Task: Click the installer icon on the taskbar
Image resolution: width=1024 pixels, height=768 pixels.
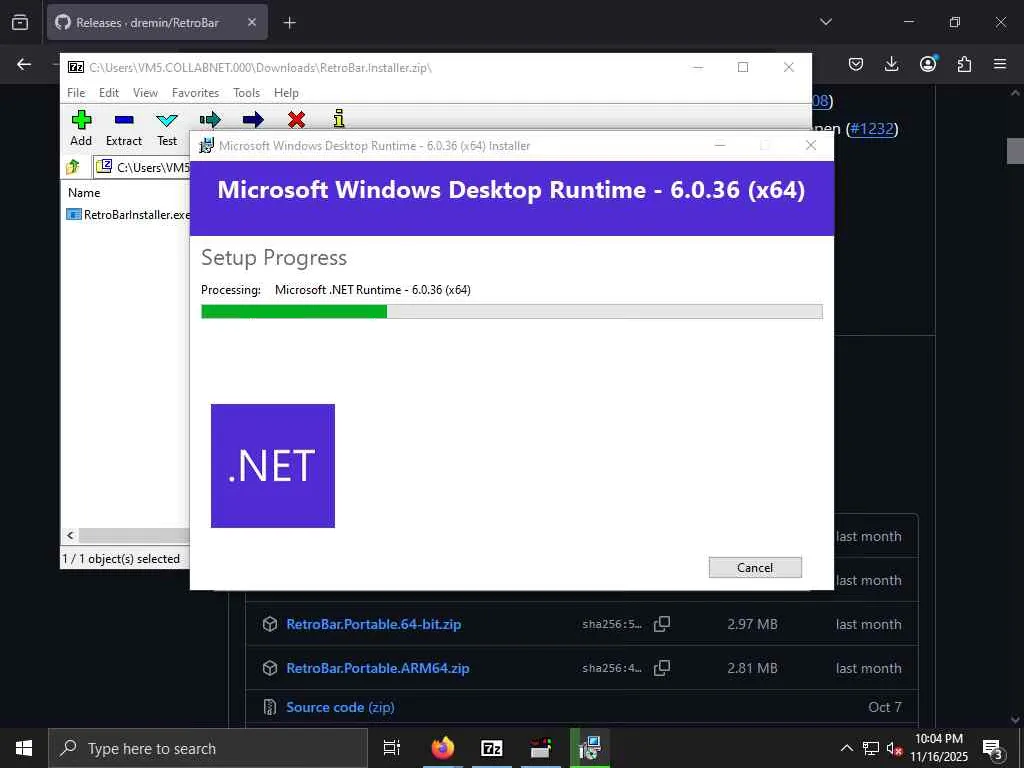Action: (x=590, y=748)
